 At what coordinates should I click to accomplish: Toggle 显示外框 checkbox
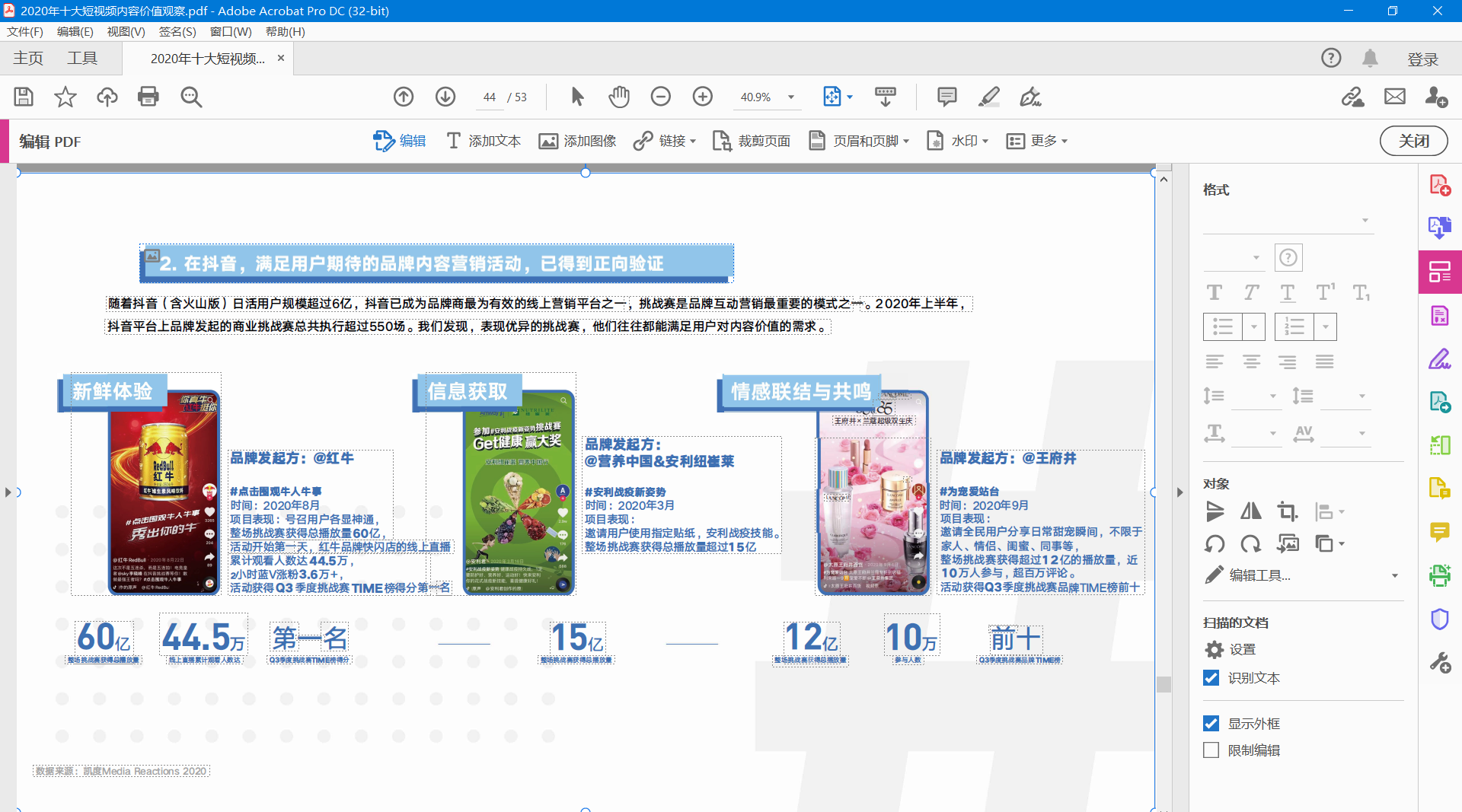coord(1211,723)
